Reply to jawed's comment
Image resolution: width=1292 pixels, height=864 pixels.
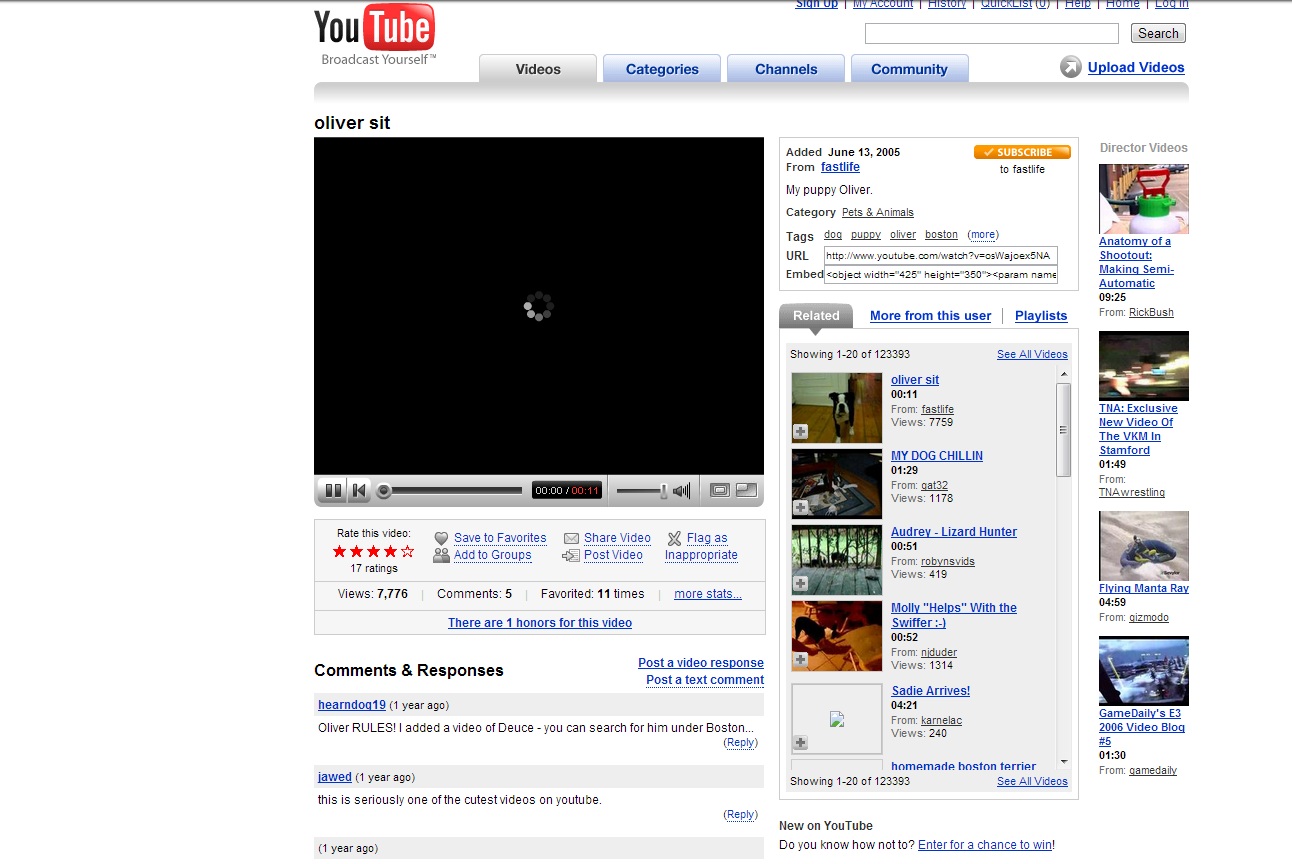[x=740, y=815]
